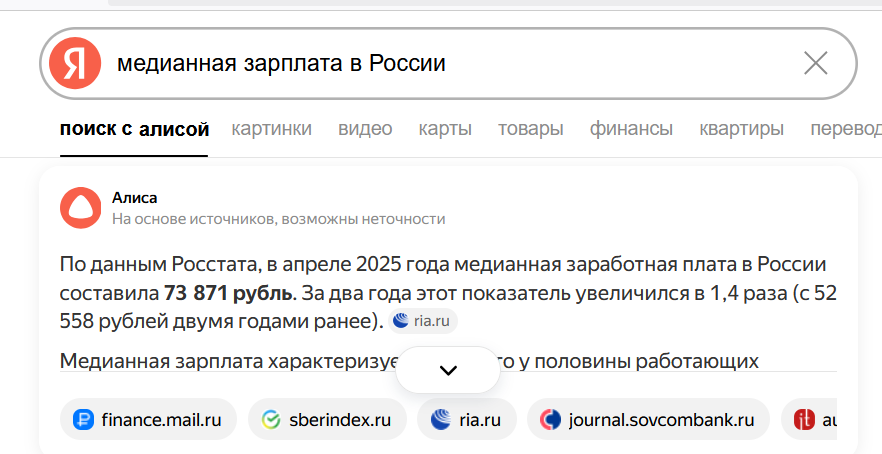882x454 pixels.
Task: Open the journal.sovcombank.ru source chip
Action: (x=648, y=420)
